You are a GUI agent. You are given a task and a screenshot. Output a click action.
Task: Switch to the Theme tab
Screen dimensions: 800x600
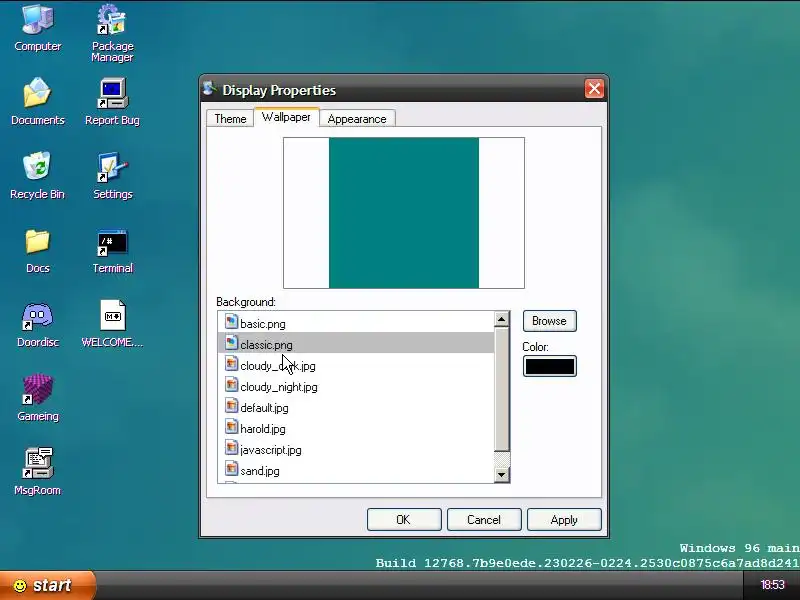[230, 118]
